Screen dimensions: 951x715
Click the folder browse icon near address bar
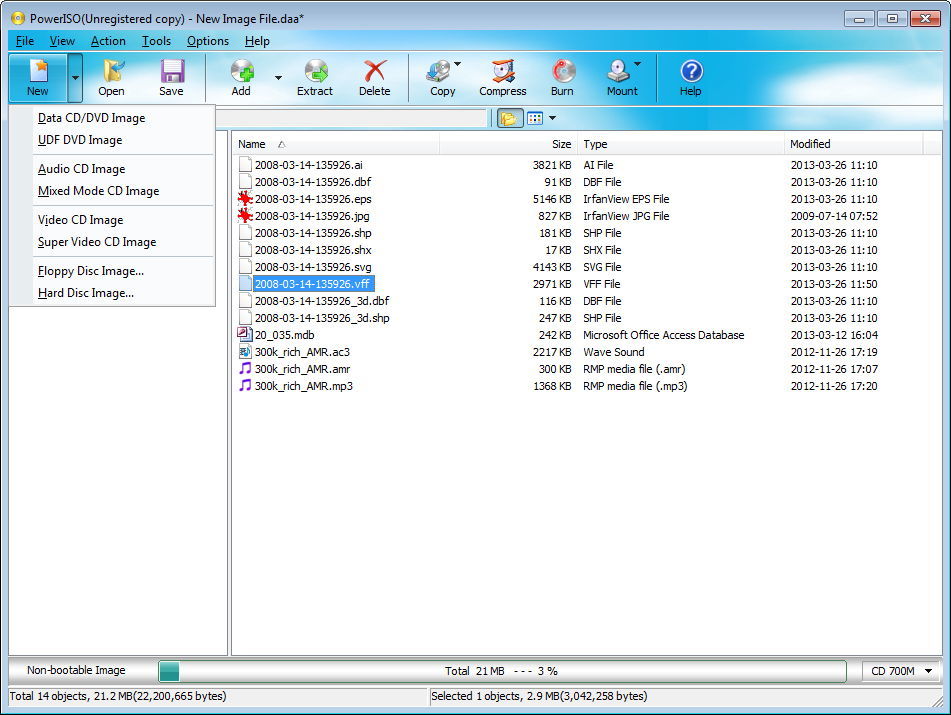(x=508, y=117)
